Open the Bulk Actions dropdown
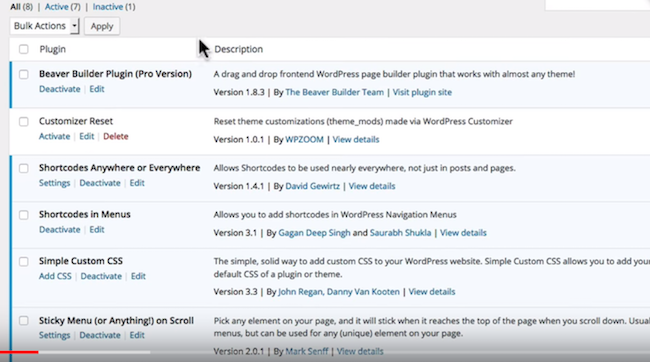 (44, 26)
